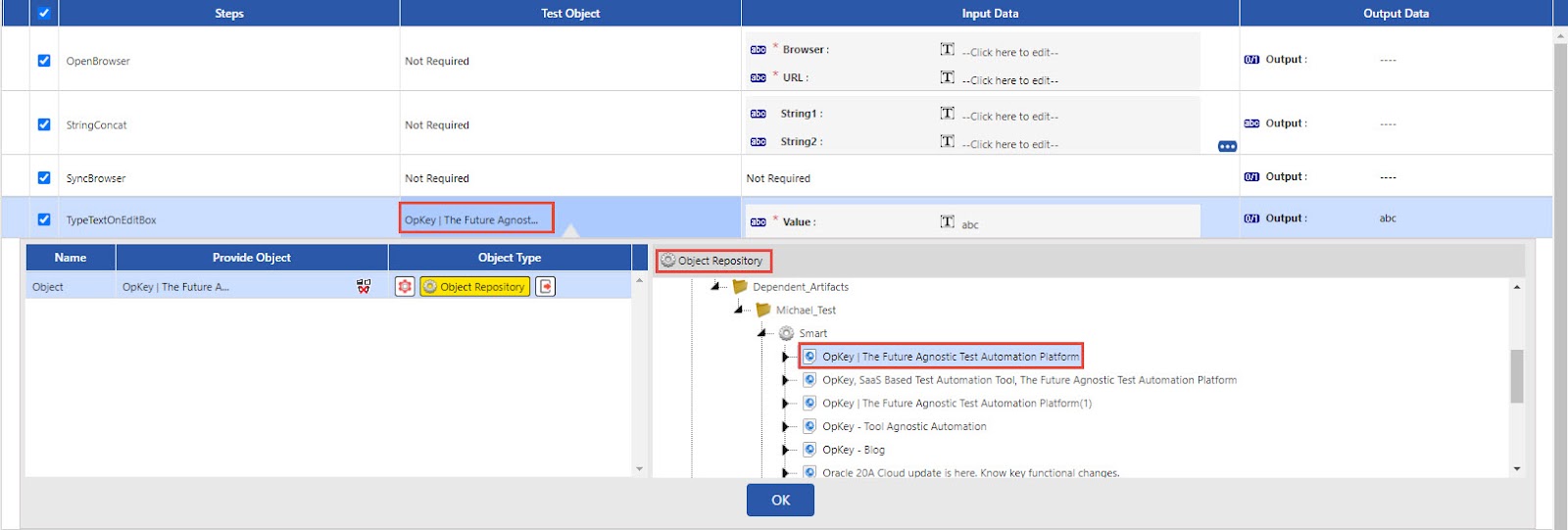The height and width of the screenshot is (530, 1568).
Task: Uncheck the StringConcat step checkbox
Action: click(43, 124)
